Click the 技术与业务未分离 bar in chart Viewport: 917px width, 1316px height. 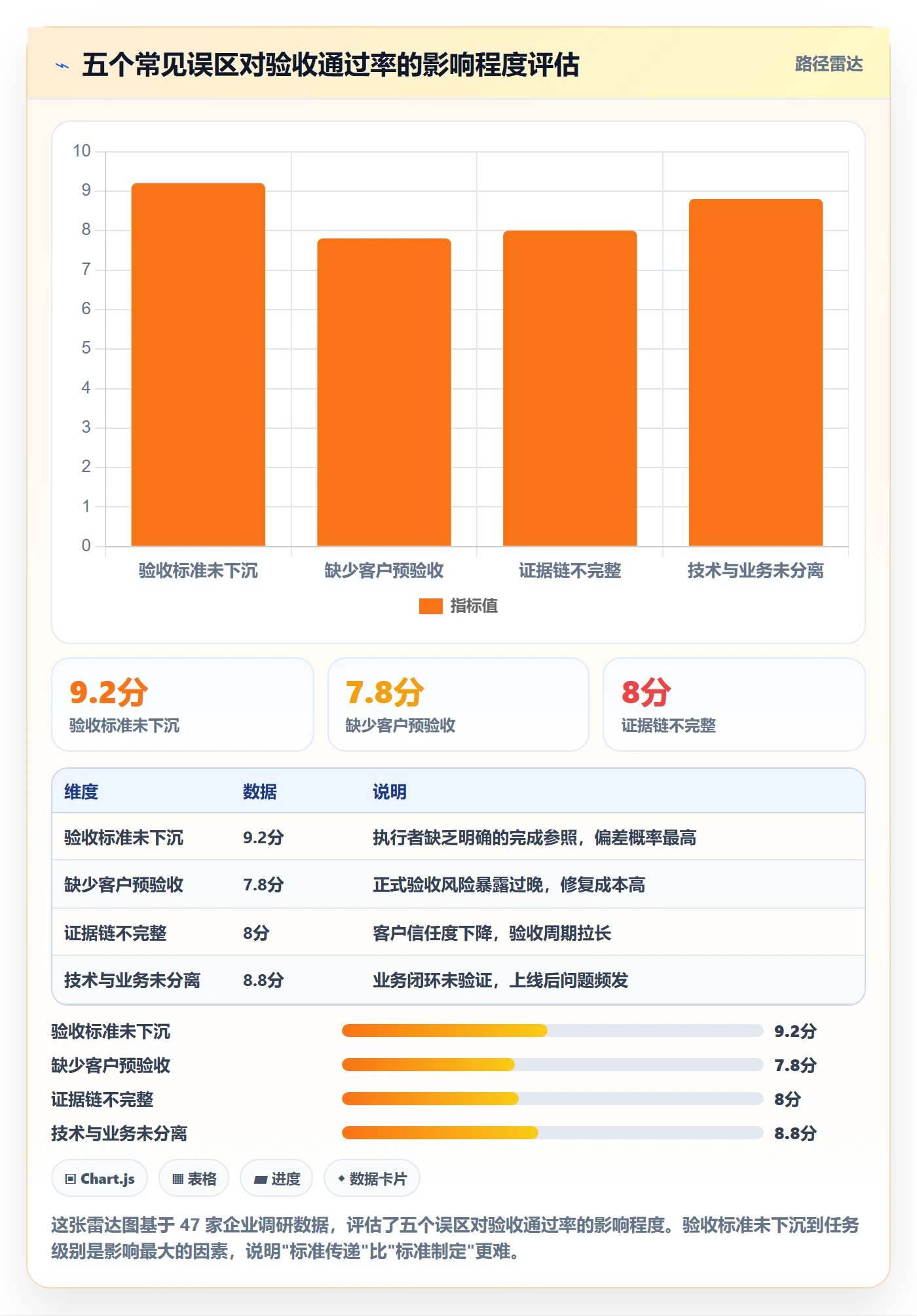point(756,373)
